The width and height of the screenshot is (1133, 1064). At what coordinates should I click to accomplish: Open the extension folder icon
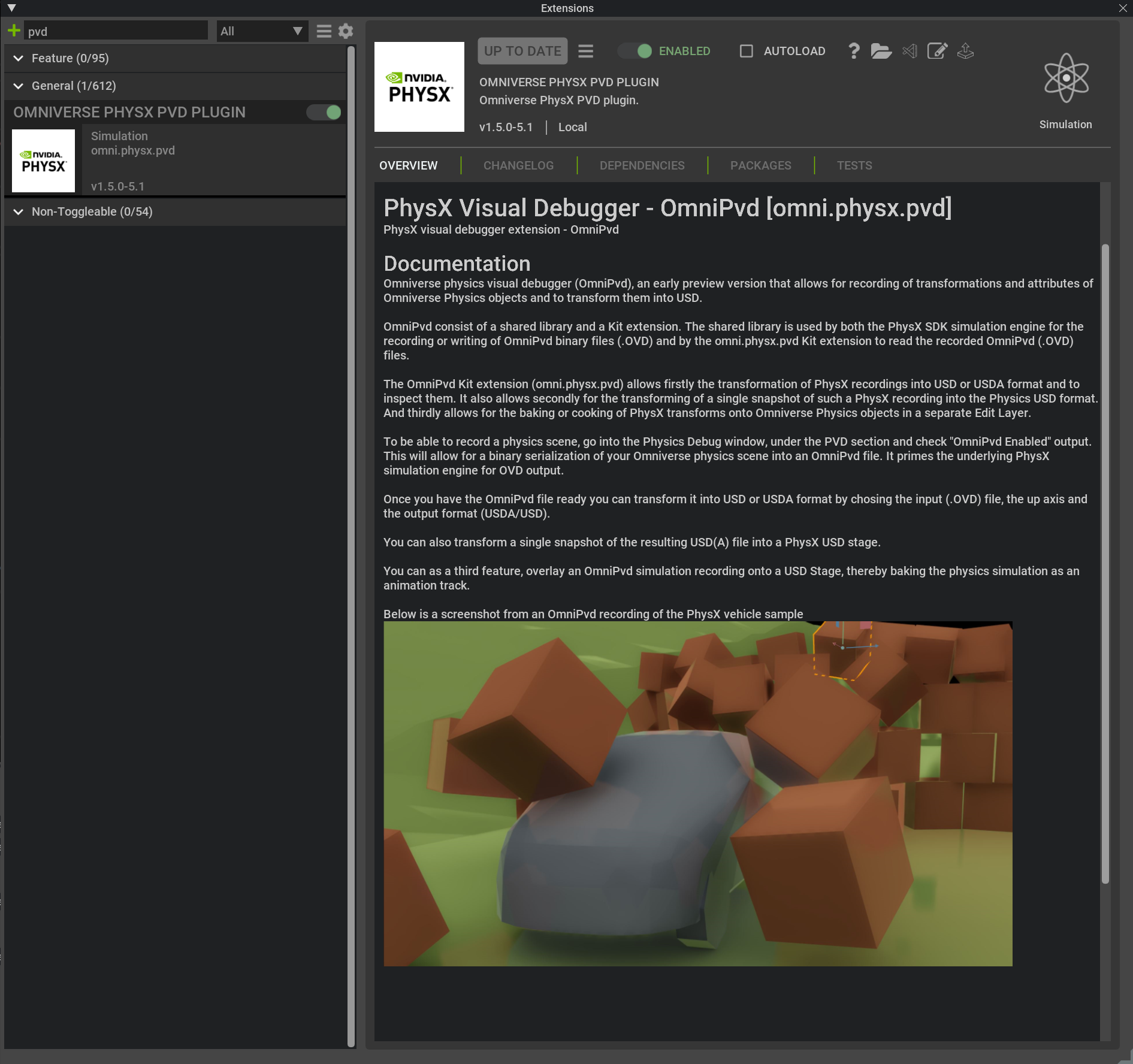coord(881,51)
